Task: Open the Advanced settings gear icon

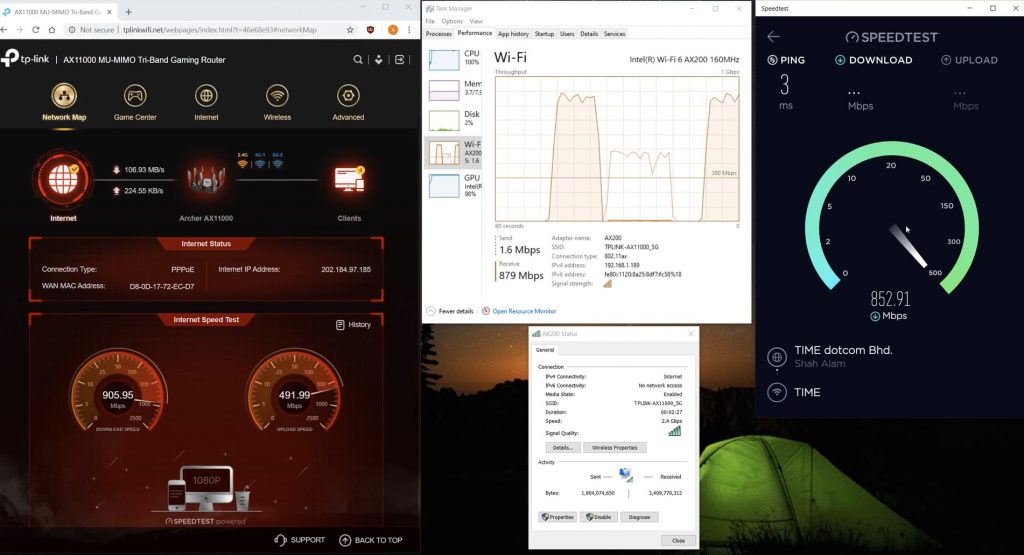Action: click(348, 95)
